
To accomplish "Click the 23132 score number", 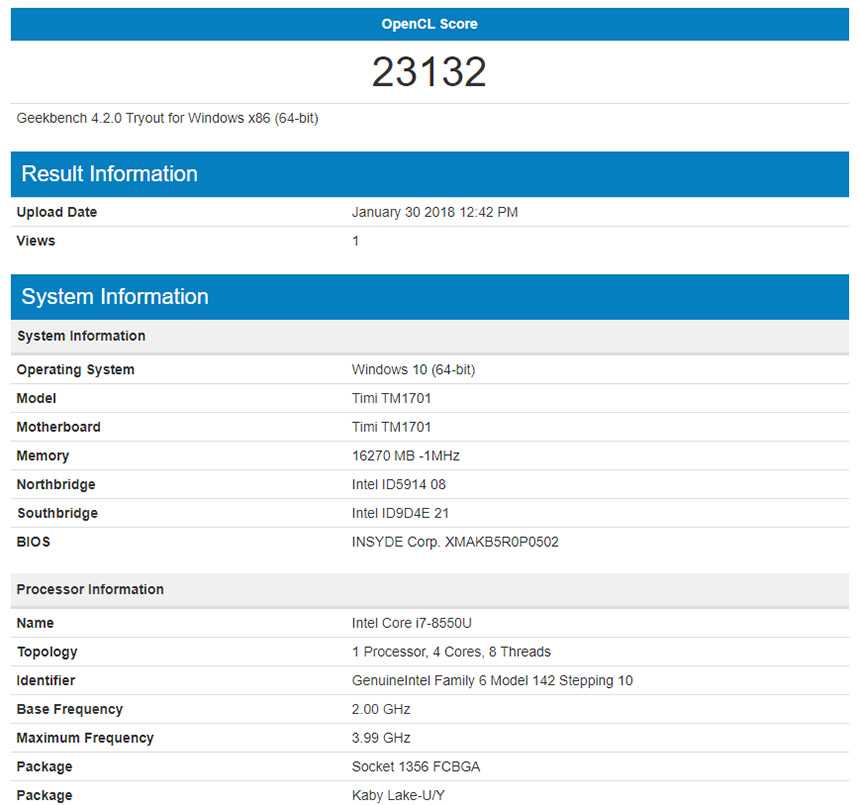I will tap(429, 72).
